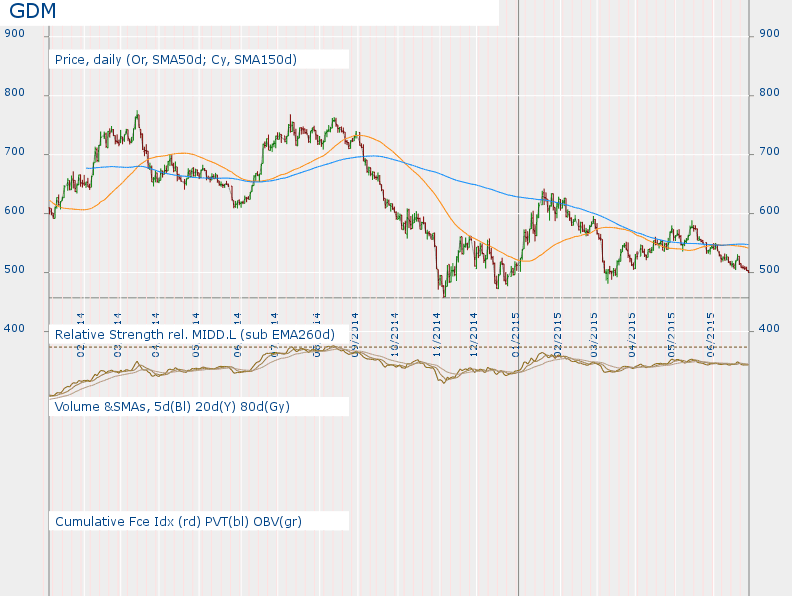Click the 600 value on right axis
This screenshot has height=596, width=792.
click(769, 211)
